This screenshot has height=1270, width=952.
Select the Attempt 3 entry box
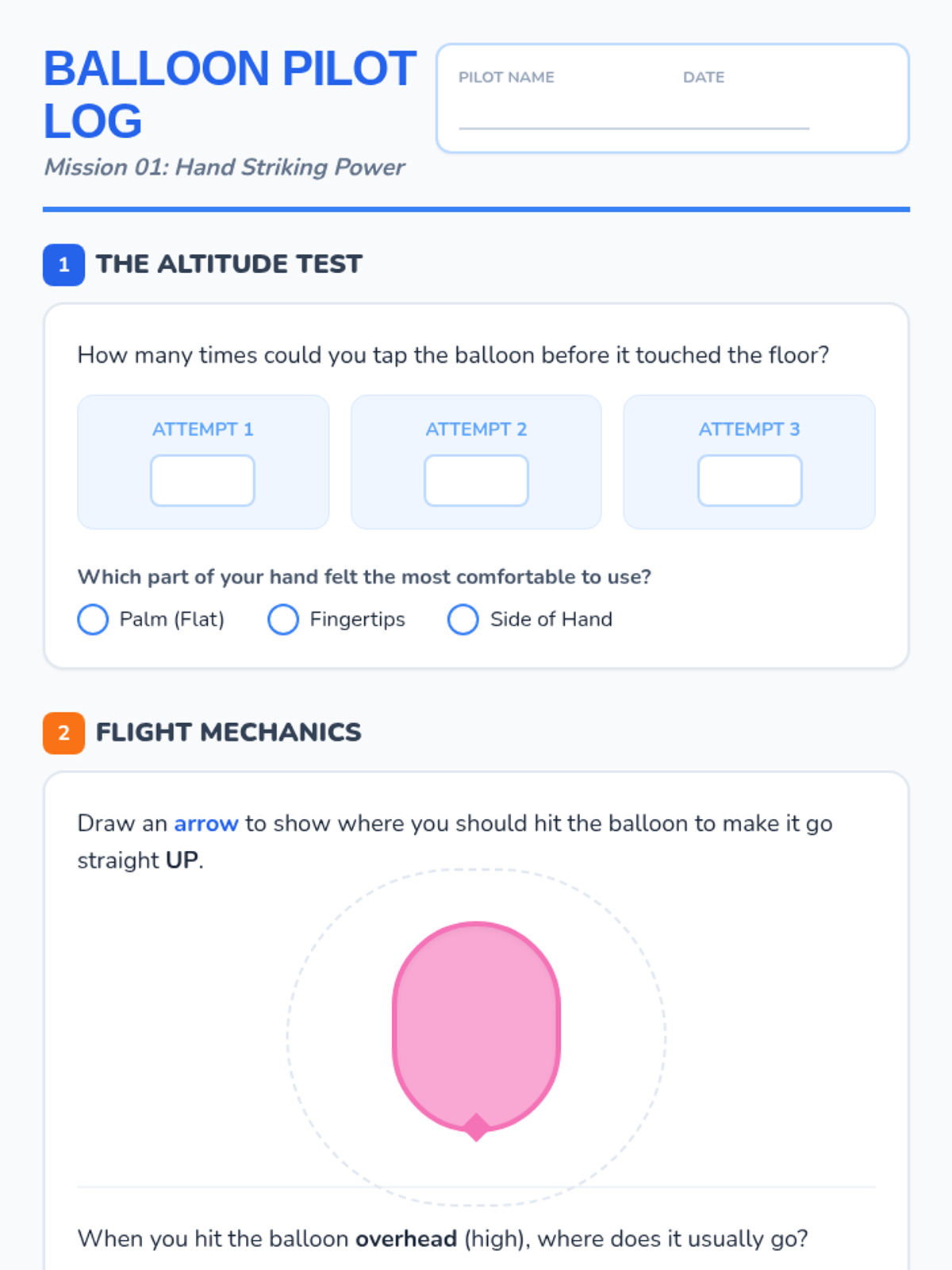click(750, 481)
